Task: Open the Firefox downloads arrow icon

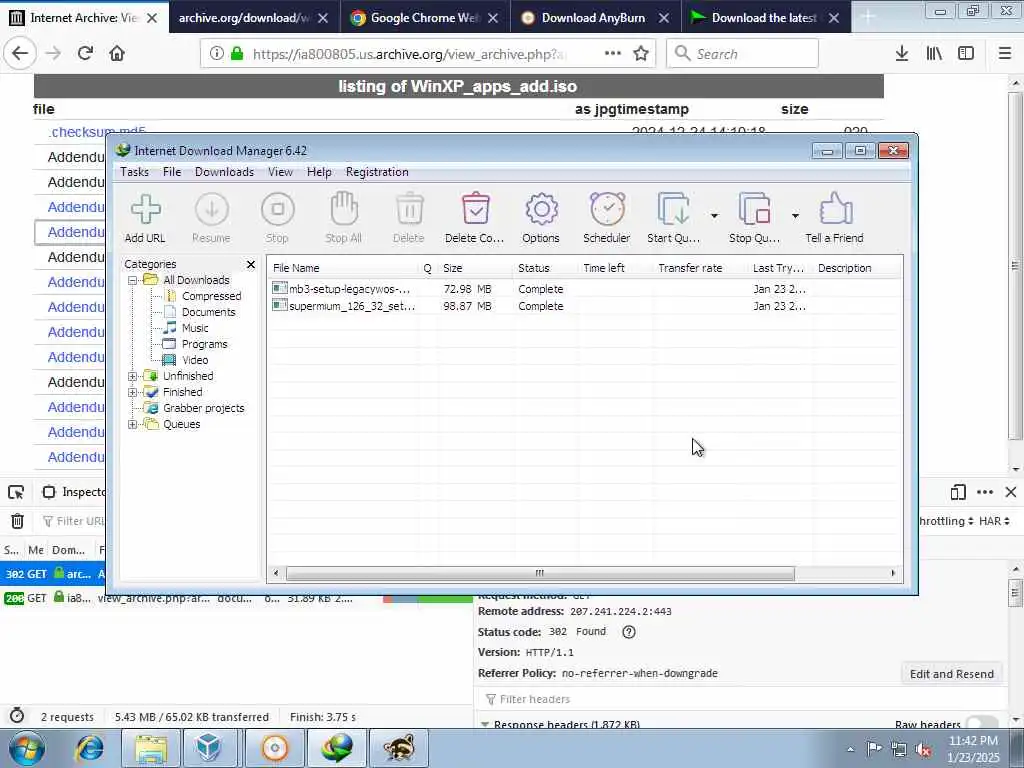Action: click(x=902, y=54)
